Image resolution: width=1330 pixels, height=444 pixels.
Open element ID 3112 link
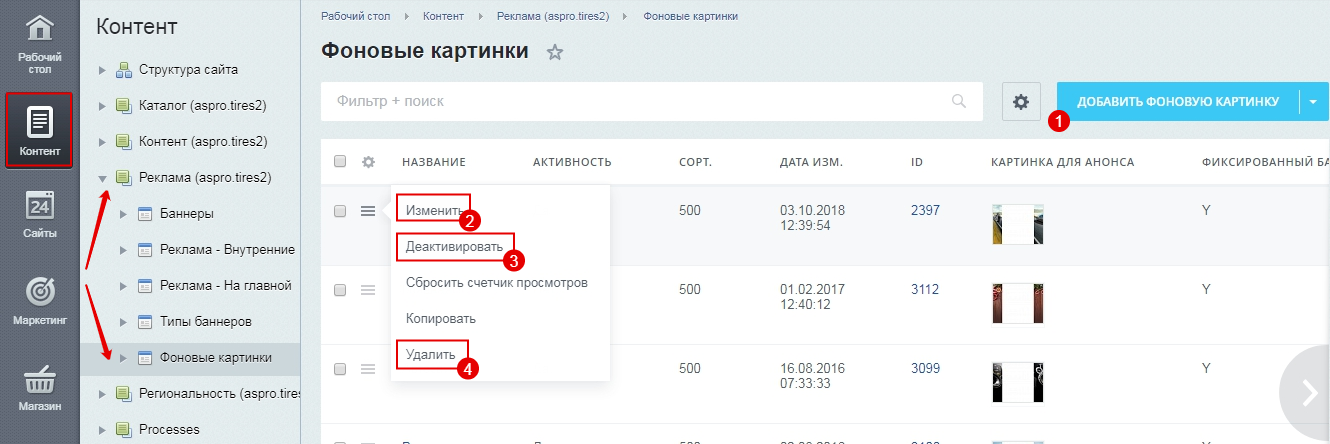click(925, 289)
